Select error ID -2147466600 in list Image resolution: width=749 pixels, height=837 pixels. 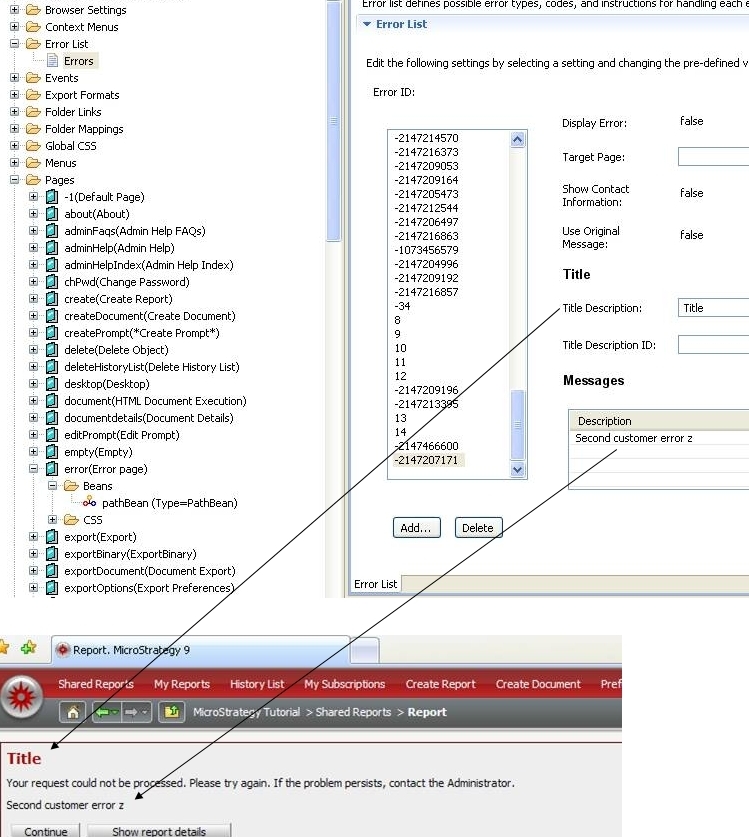coord(426,446)
